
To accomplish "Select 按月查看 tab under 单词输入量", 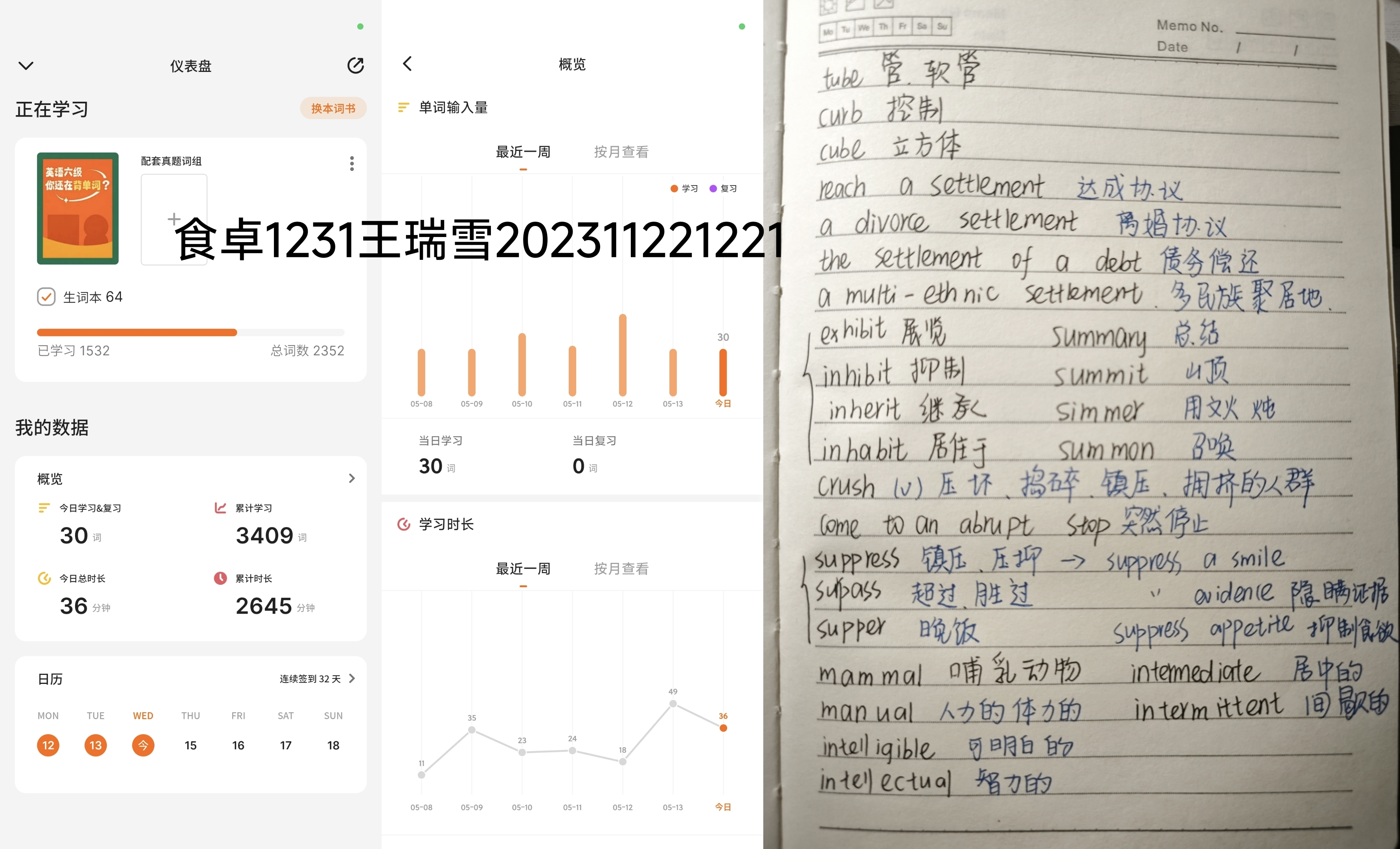I will [621, 152].
